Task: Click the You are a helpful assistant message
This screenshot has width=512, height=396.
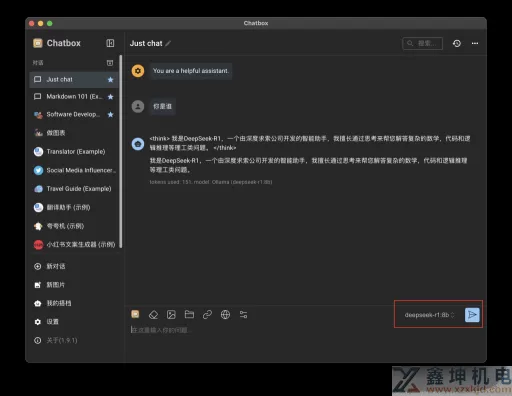Action: click(x=191, y=71)
